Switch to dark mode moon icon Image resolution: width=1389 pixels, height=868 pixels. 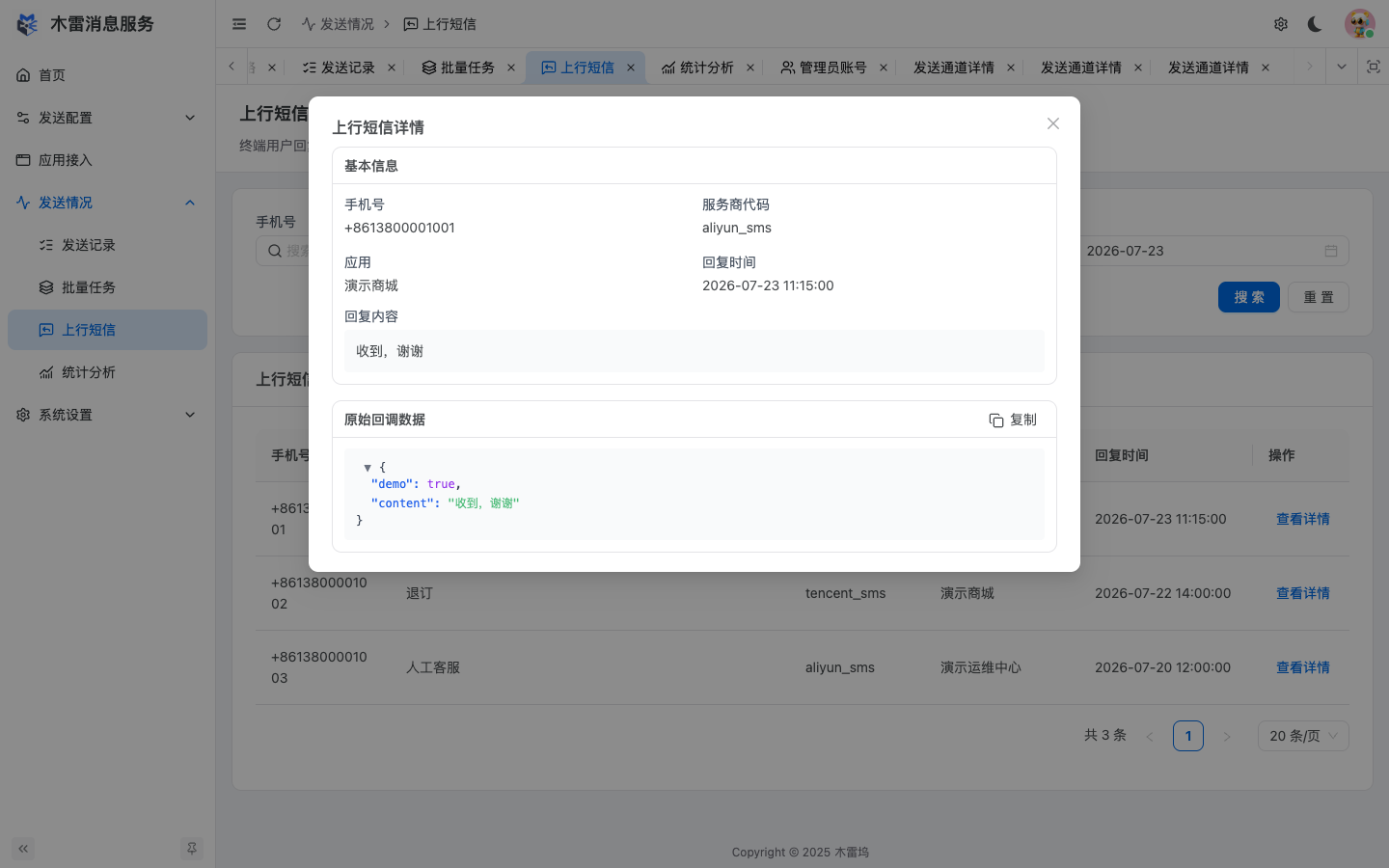[x=1315, y=24]
